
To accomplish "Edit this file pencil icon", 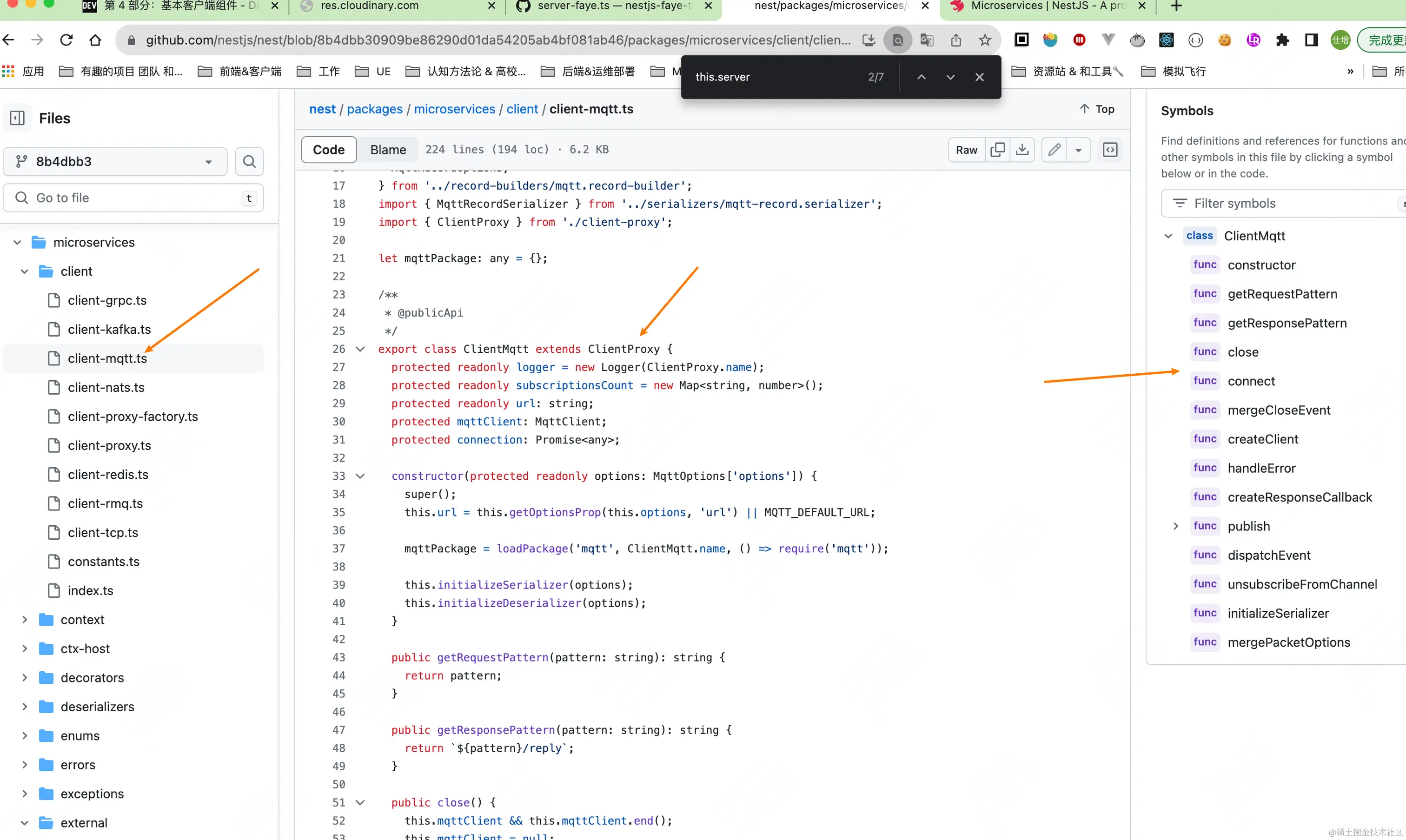I will click(1054, 149).
